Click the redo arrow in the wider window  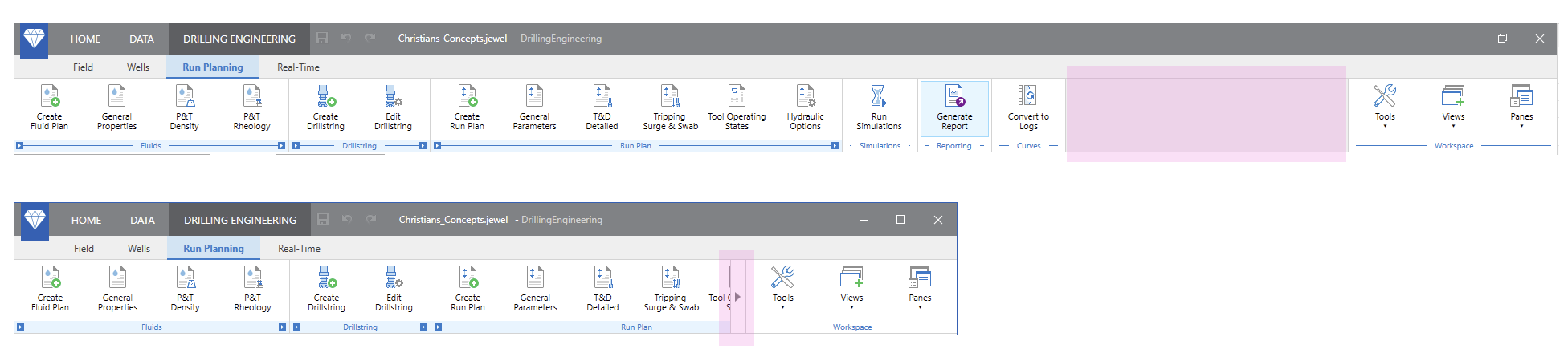click(370, 38)
